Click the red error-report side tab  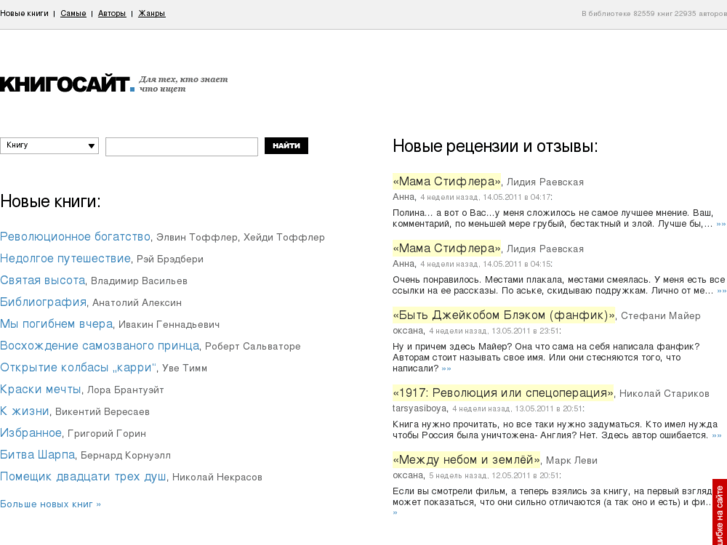720,512
